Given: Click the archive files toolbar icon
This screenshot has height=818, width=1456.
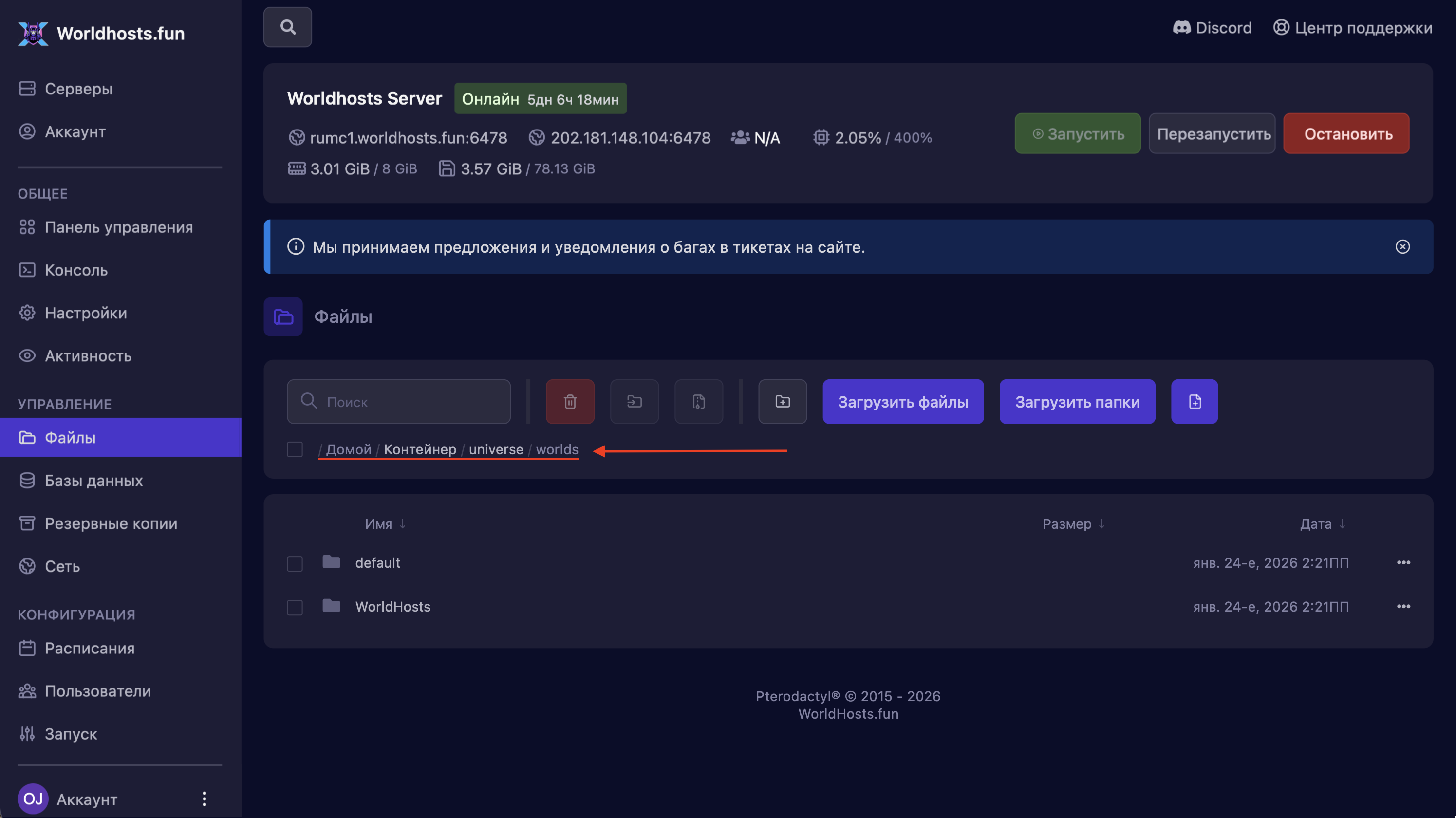Looking at the screenshot, I should [x=699, y=401].
